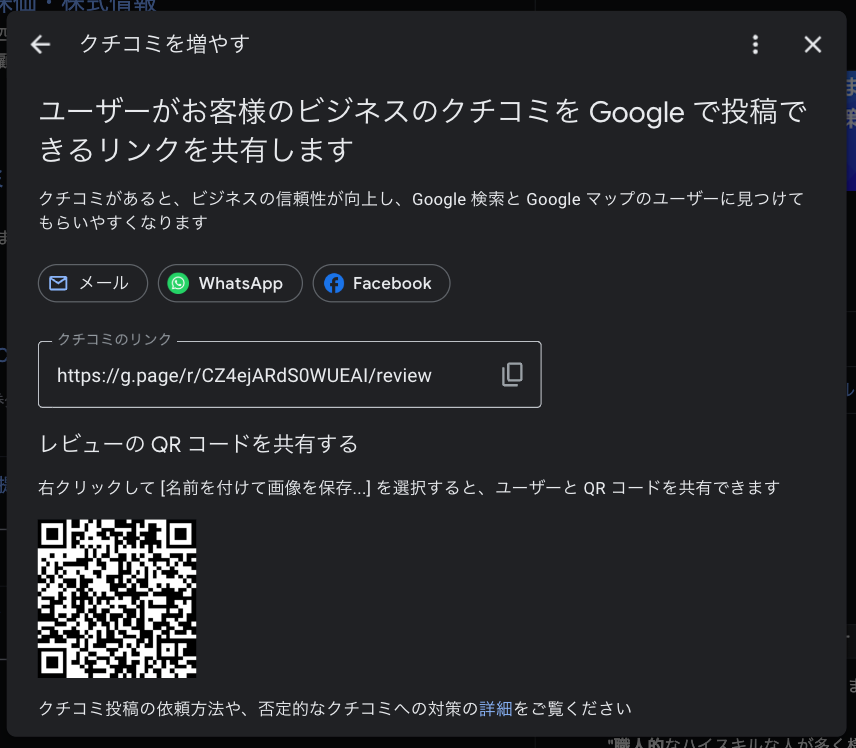Share the review link via WhatsApp
Viewport: 856px width, 748px height.
pyautogui.click(x=230, y=283)
